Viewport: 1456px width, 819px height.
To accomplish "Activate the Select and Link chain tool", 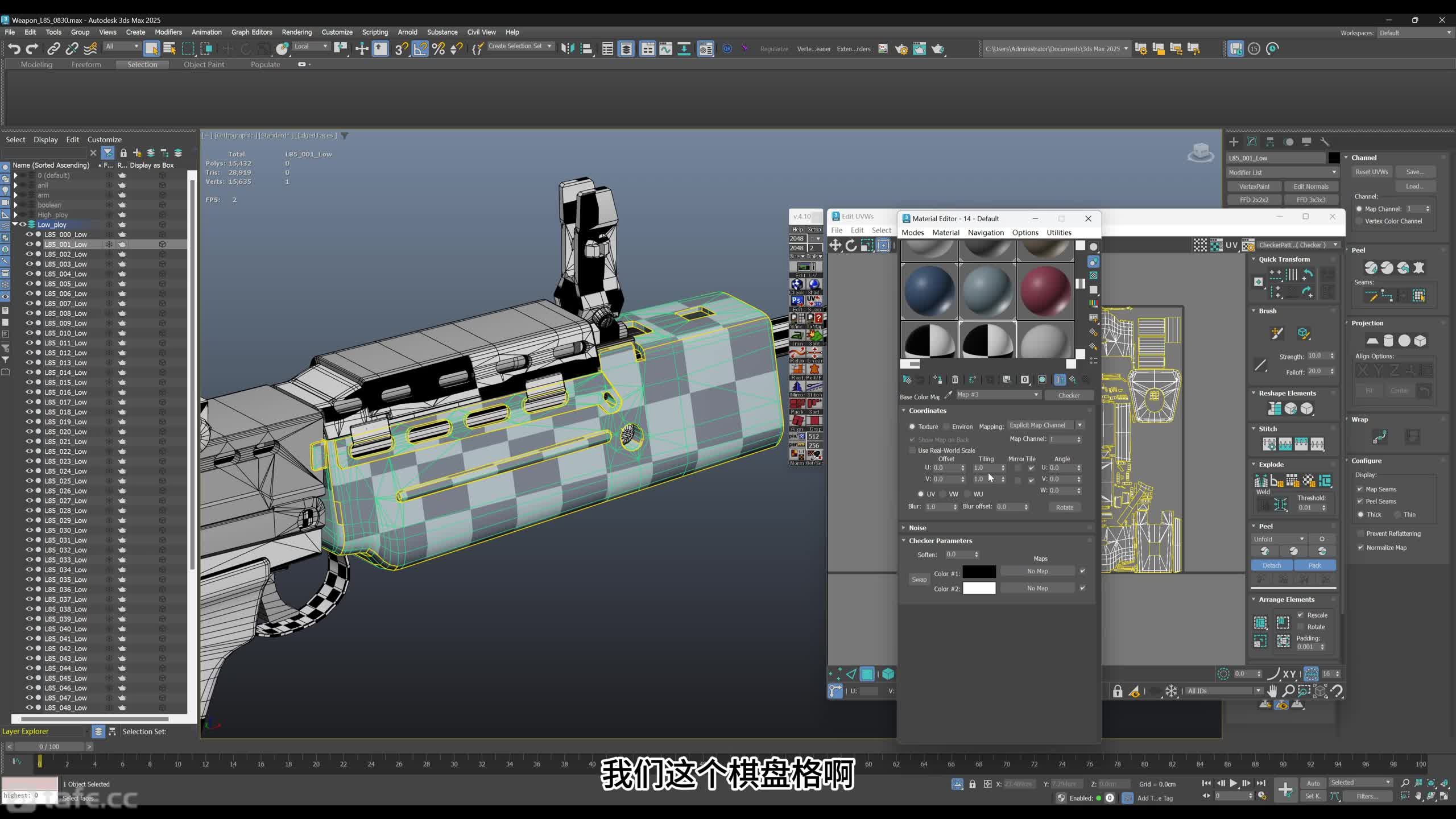I will point(53,49).
